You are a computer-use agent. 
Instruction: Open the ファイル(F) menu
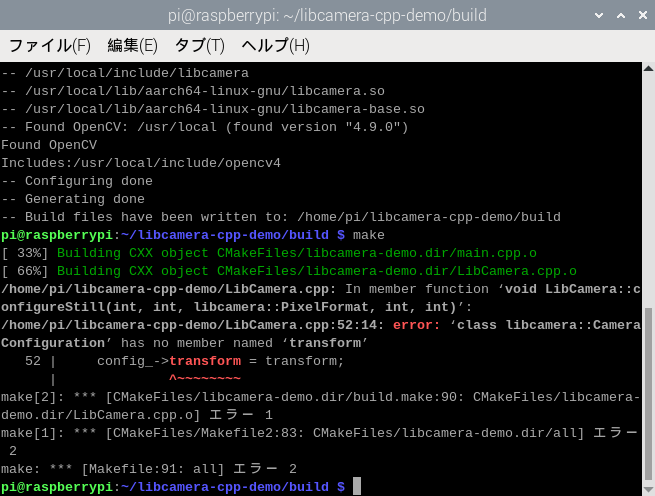point(49,46)
